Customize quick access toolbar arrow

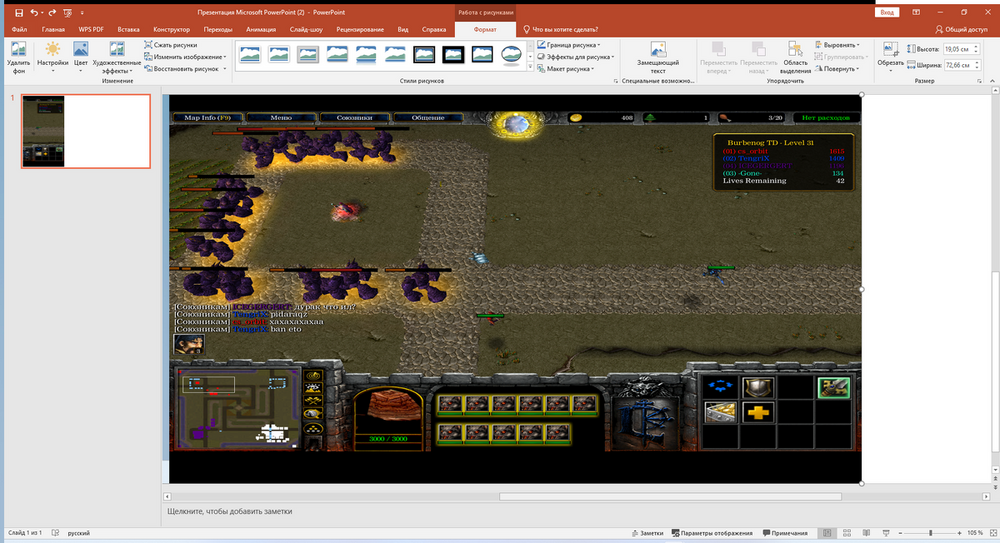click(x=82, y=13)
